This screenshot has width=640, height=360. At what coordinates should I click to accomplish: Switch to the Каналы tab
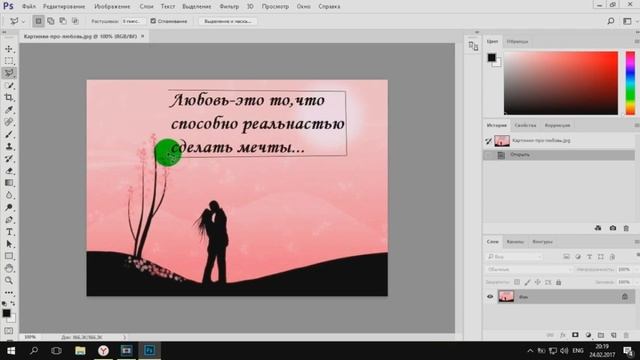(x=515, y=242)
